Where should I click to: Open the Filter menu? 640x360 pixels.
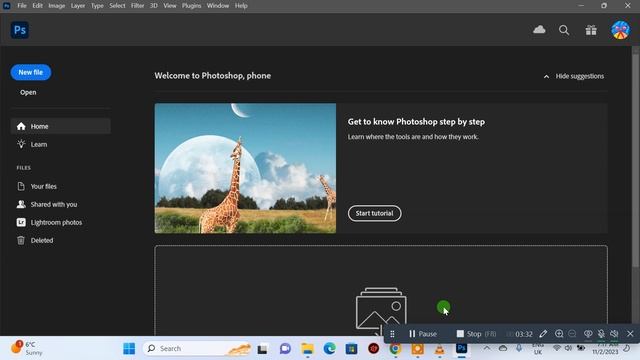click(138, 6)
